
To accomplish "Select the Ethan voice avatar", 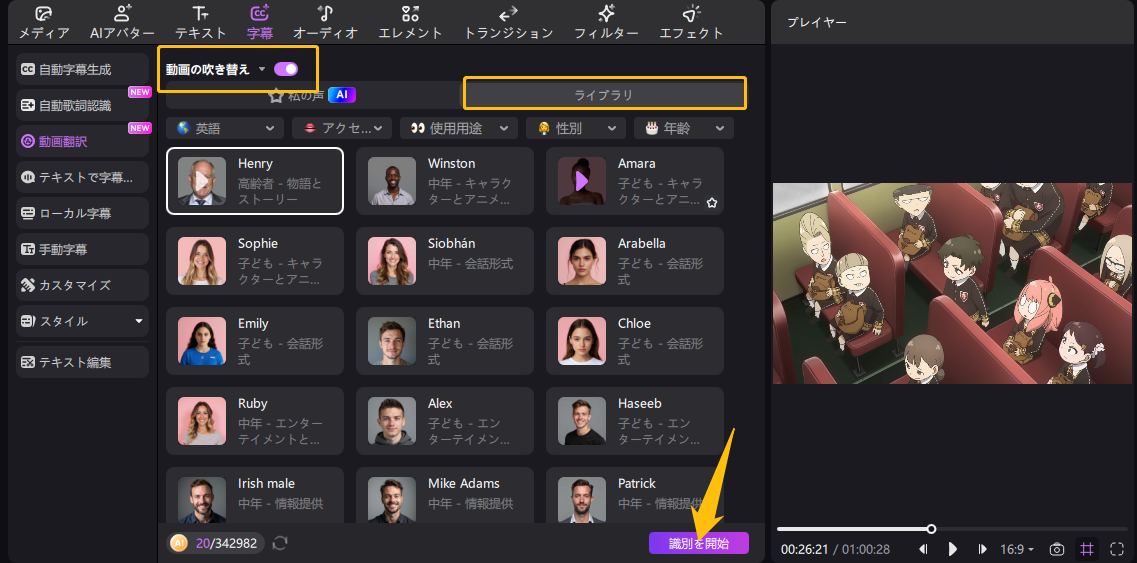I will tap(392, 340).
